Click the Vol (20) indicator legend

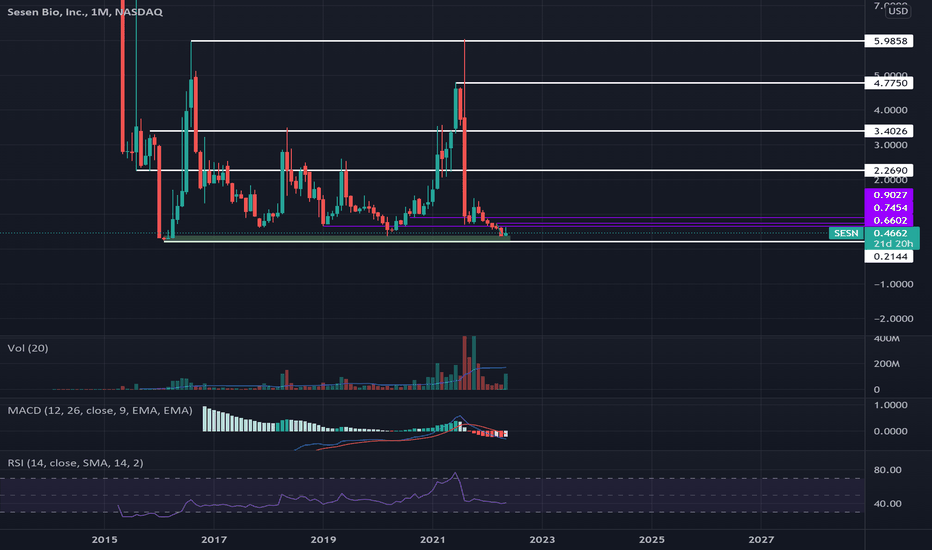[28, 348]
